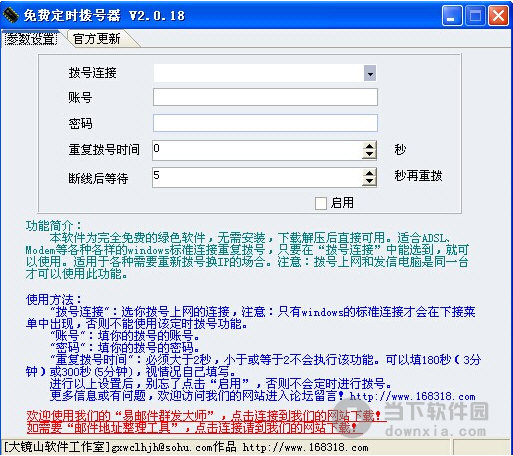Image resolution: width=513 pixels, height=456 pixels.
Task: Click the 功能简介 heading text
Action: click(x=53, y=226)
